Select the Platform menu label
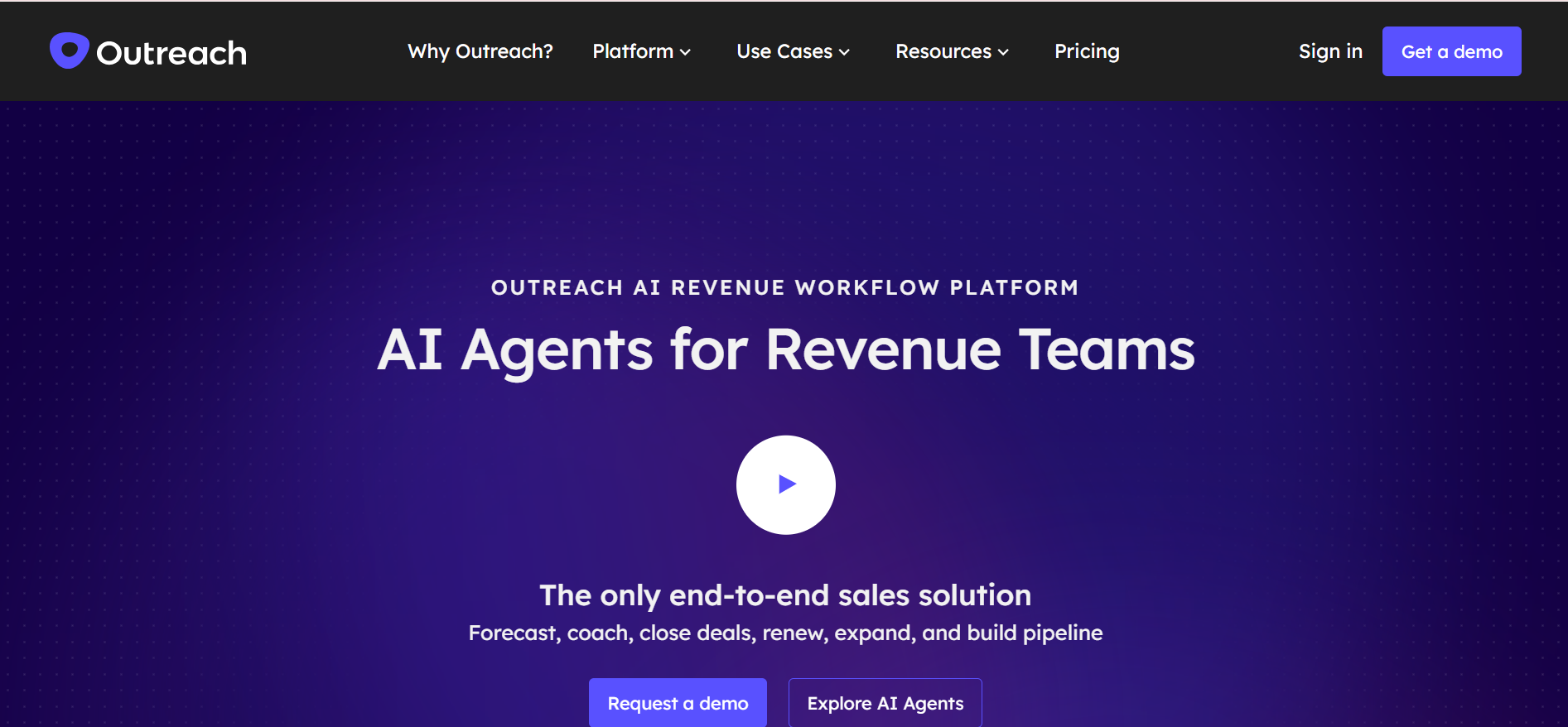The height and width of the screenshot is (727, 1568). (x=633, y=51)
